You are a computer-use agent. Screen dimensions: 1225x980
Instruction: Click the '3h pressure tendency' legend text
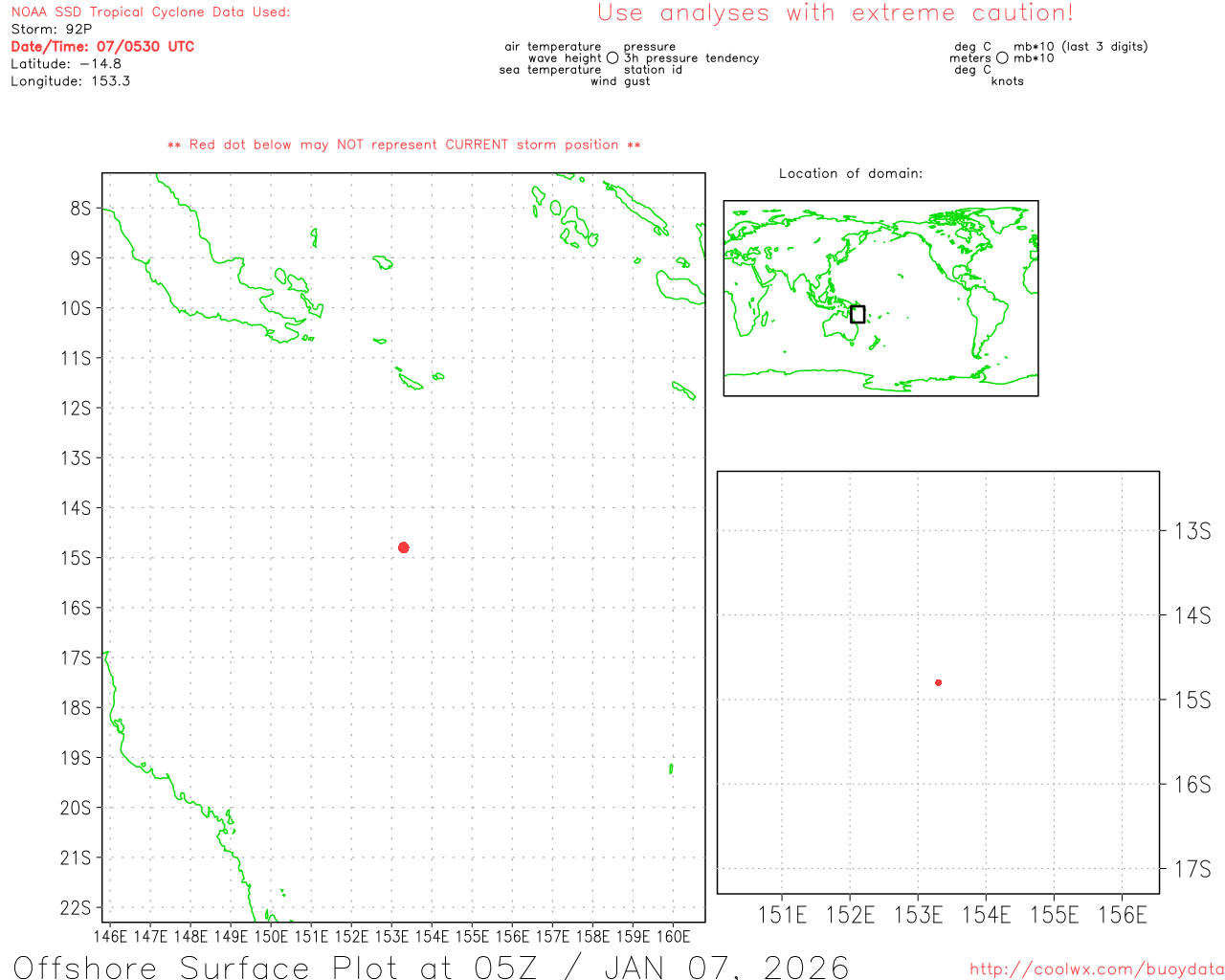click(692, 58)
